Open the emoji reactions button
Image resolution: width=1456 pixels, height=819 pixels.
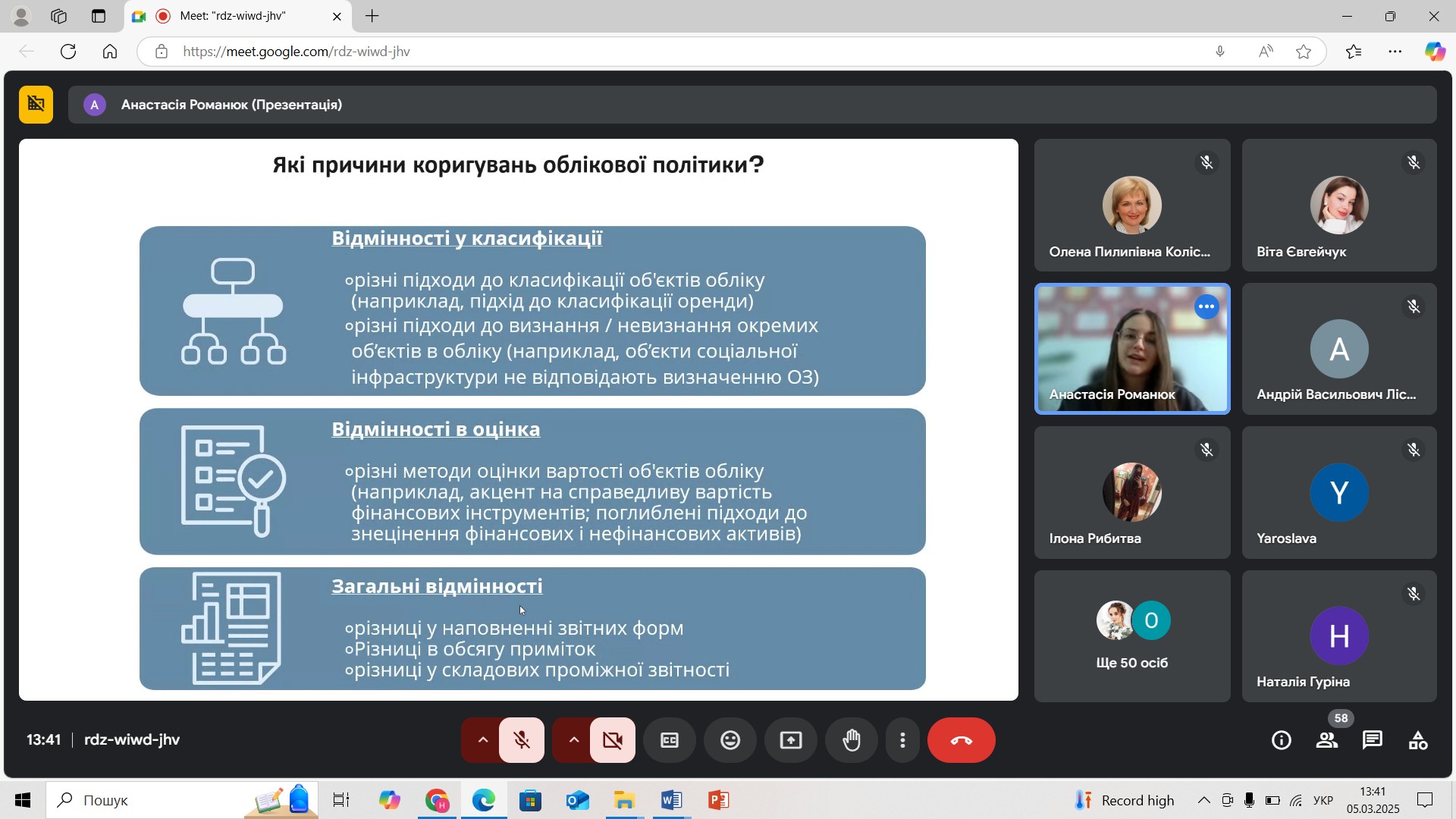tap(730, 740)
